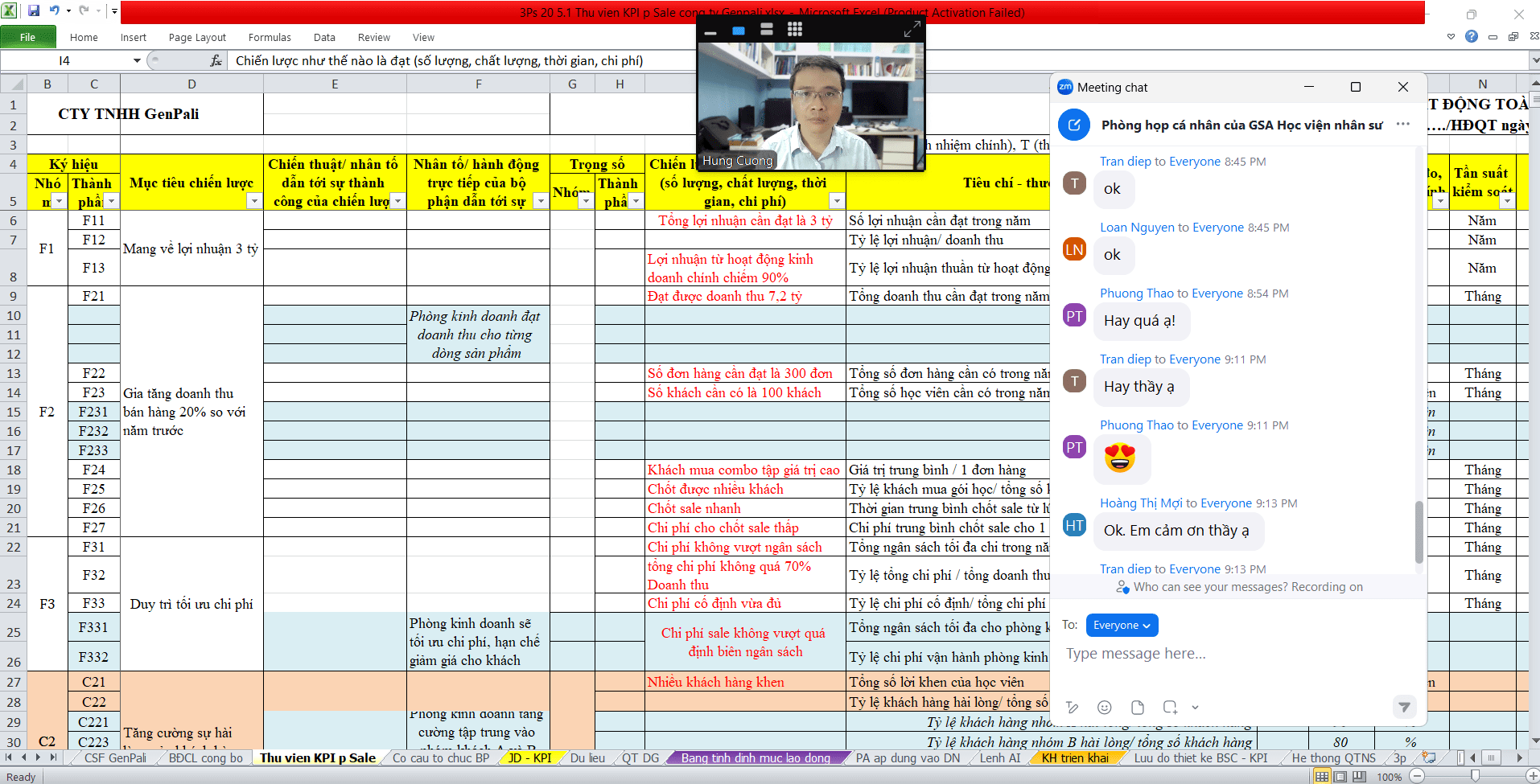This screenshot has height=784, width=1540.
Task: Open filter dropdown for Nhân tố hành động column F
Action: 541,201
